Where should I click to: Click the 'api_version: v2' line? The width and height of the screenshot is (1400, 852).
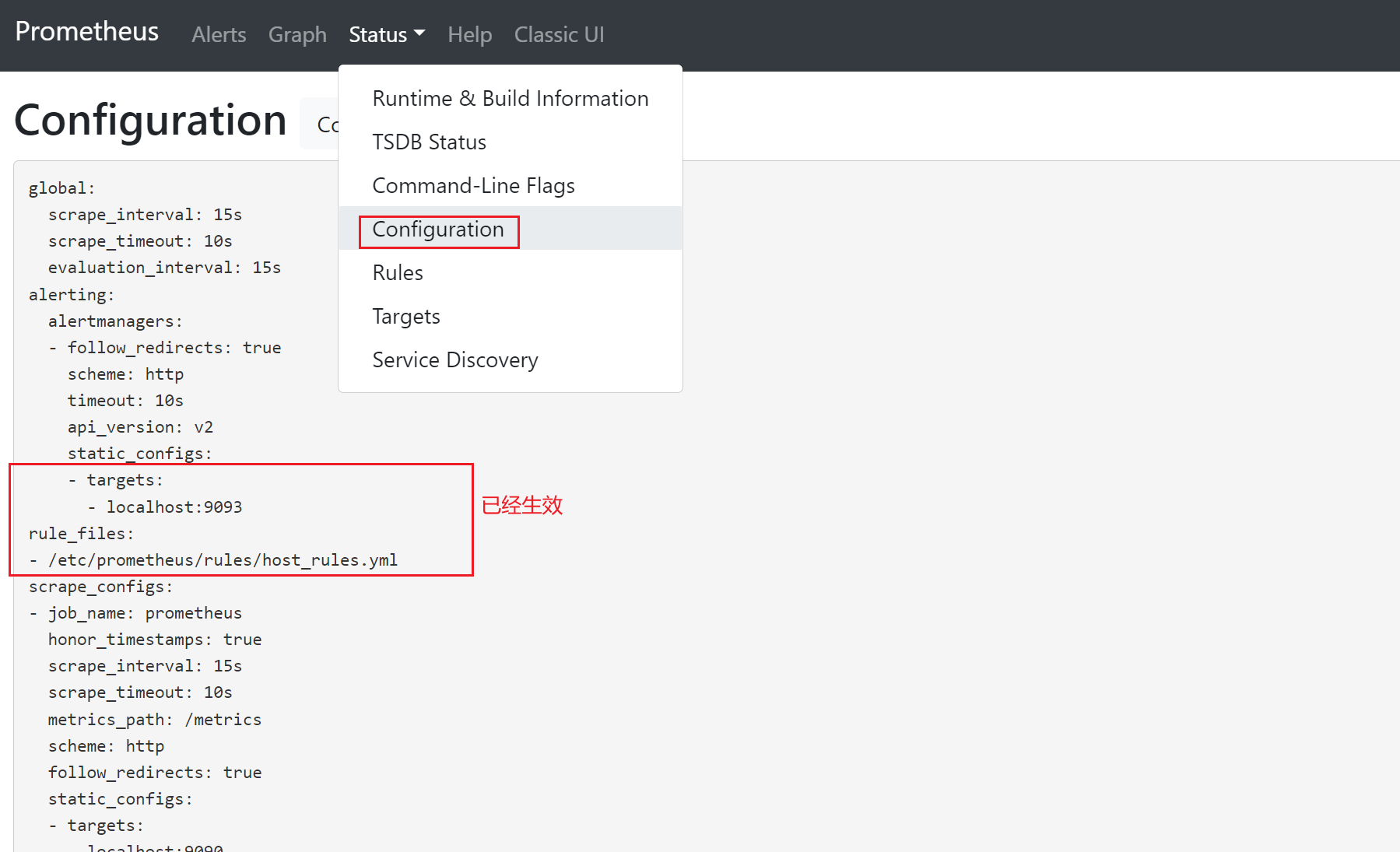point(140,427)
